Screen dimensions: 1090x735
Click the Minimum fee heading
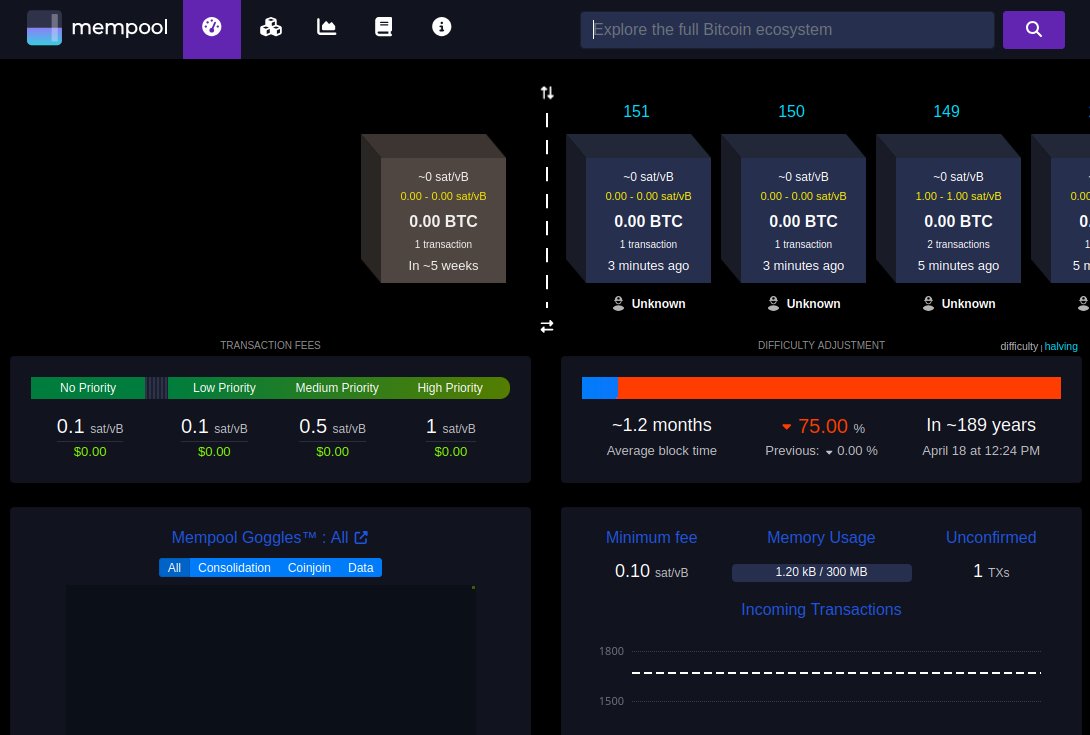pos(651,538)
